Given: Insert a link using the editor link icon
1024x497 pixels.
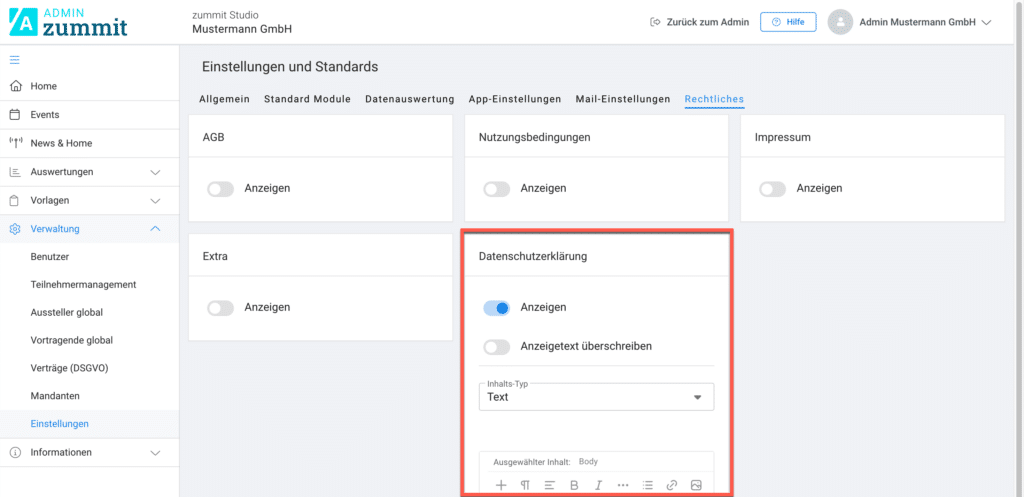Looking at the screenshot, I should 672,485.
